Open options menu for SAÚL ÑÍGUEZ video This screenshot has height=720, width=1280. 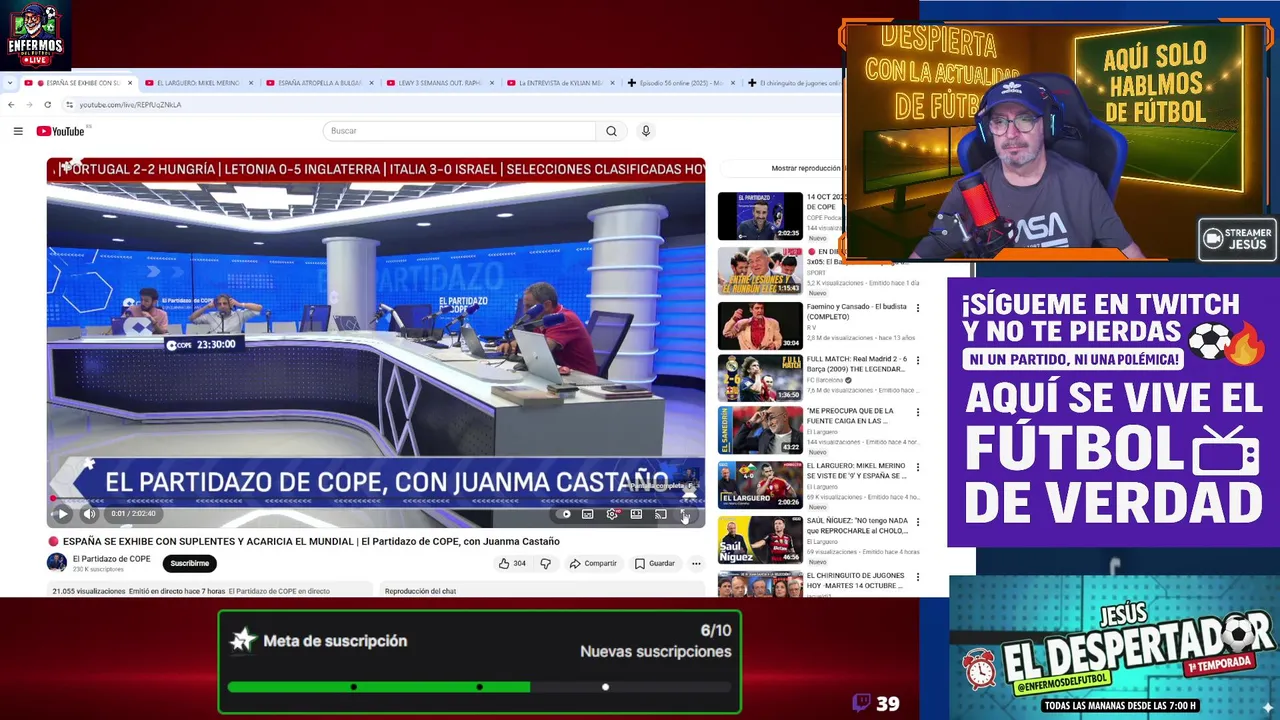pyautogui.click(x=918, y=523)
